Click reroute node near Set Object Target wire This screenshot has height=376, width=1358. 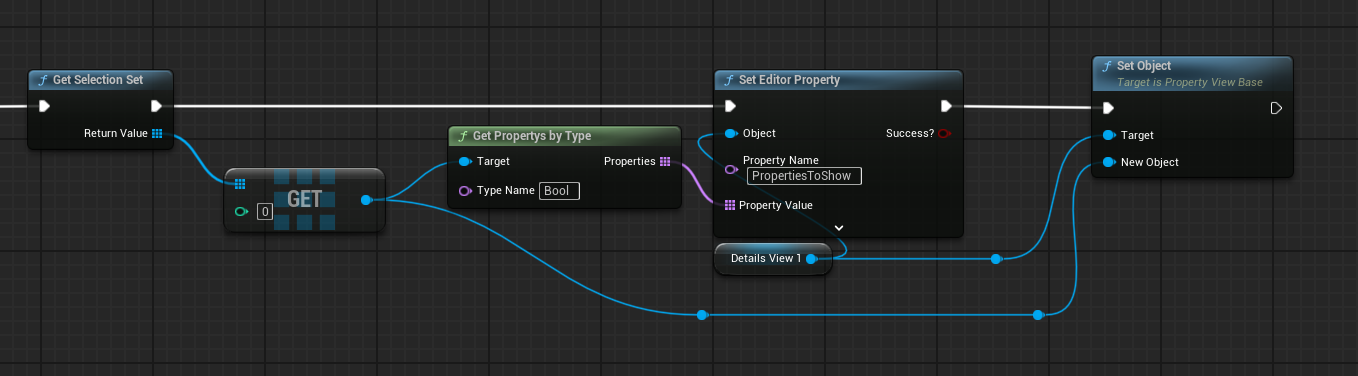996,259
